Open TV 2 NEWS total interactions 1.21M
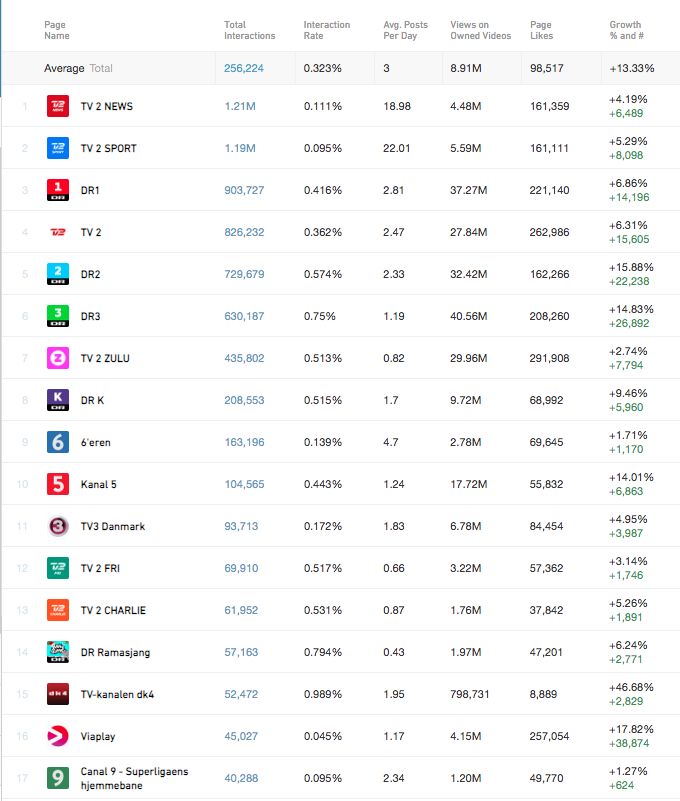 click(240, 106)
